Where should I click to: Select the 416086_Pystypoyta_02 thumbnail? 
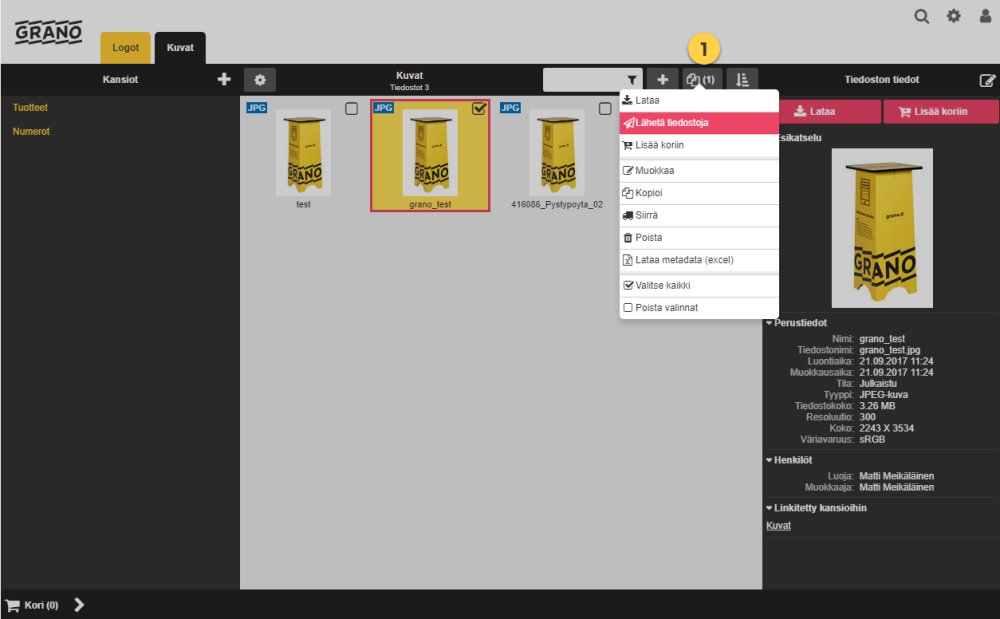pos(557,152)
